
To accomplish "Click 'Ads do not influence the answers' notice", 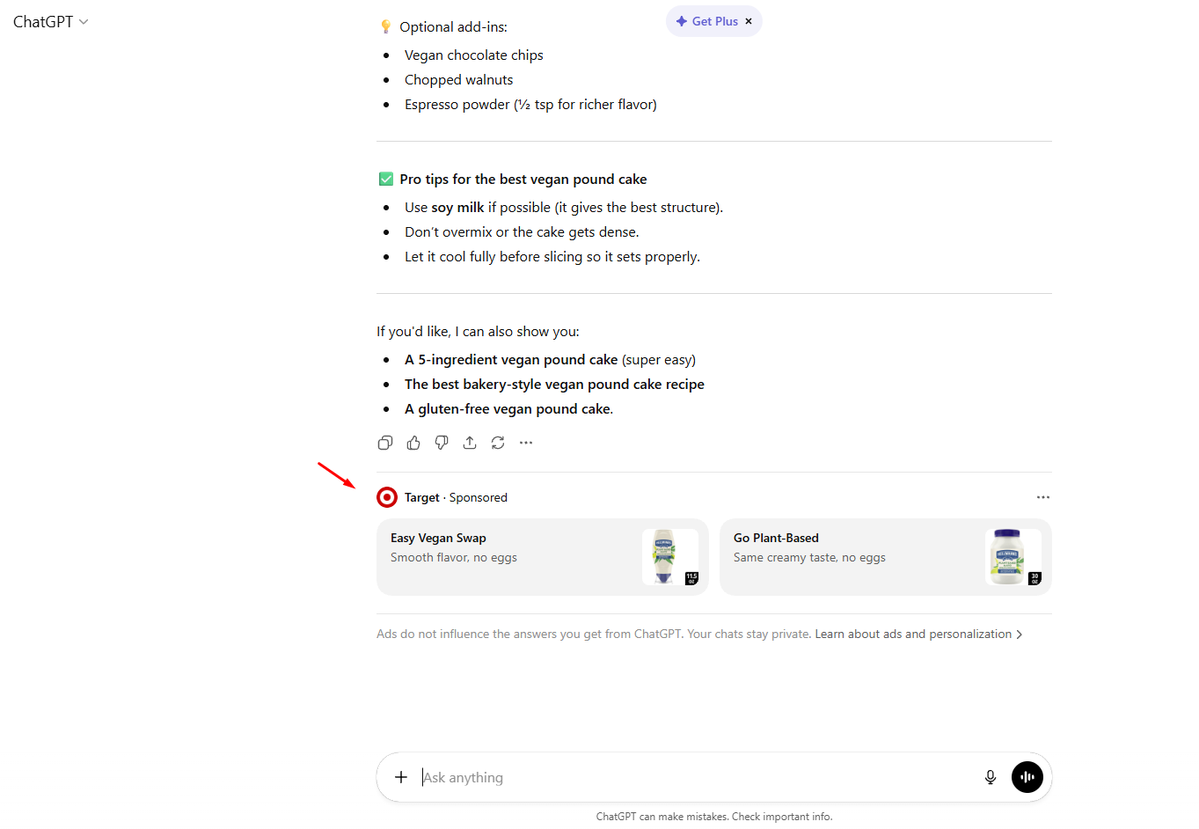I will pos(593,634).
